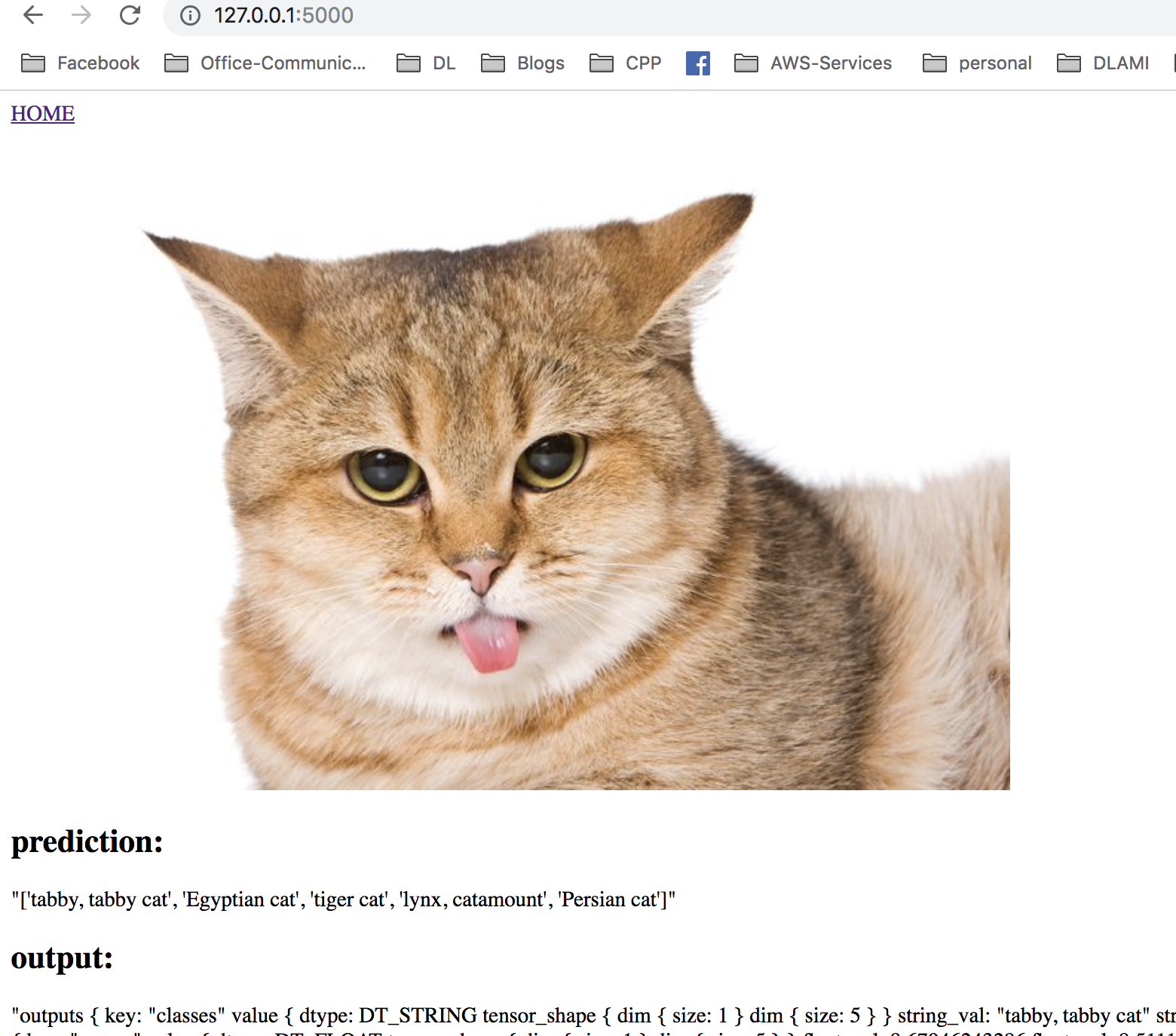Select the predicted labels list text
This screenshot has height=1036, width=1176.
click(x=343, y=900)
